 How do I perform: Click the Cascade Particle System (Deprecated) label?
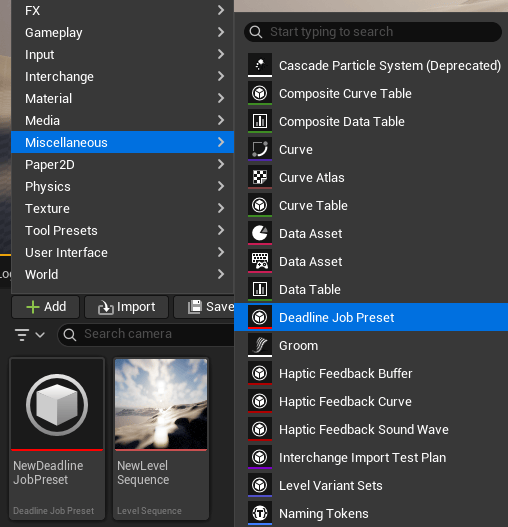390,66
